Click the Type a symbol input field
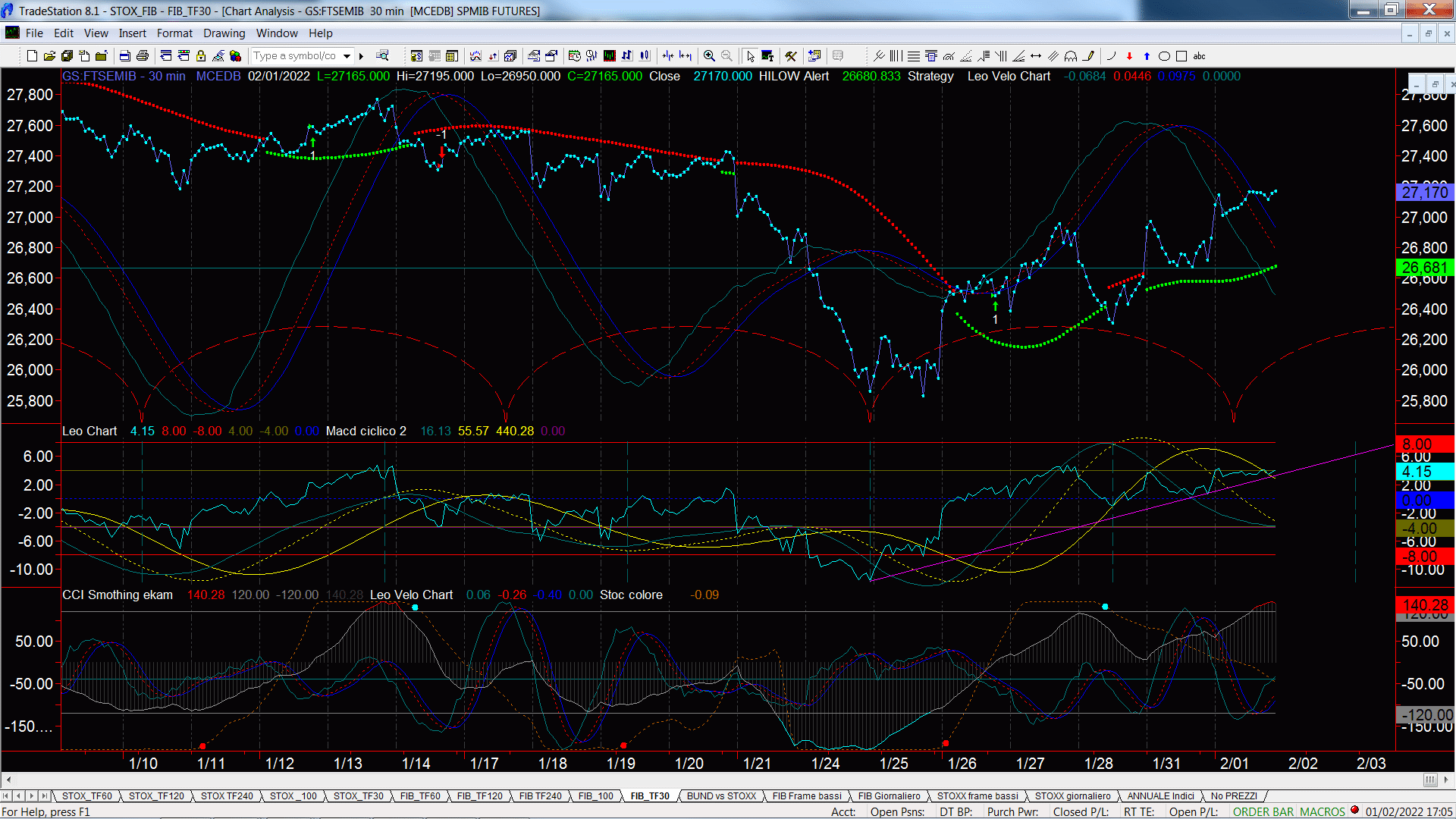The height and width of the screenshot is (819, 1456). pyautogui.click(x=296, y=56)
